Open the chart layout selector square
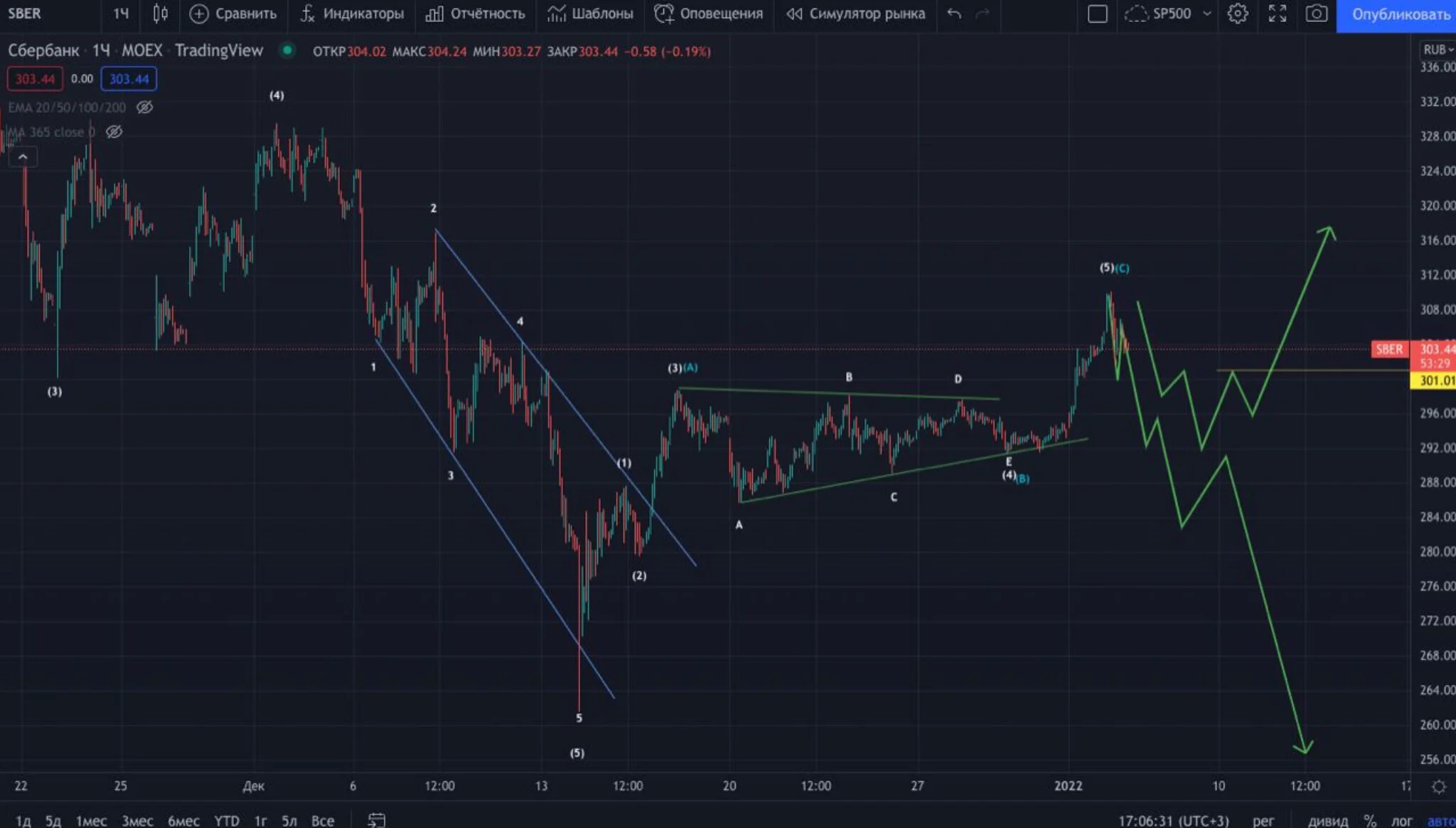The width and height of the screenshot is (1456, 828). tap(1098, 14)
